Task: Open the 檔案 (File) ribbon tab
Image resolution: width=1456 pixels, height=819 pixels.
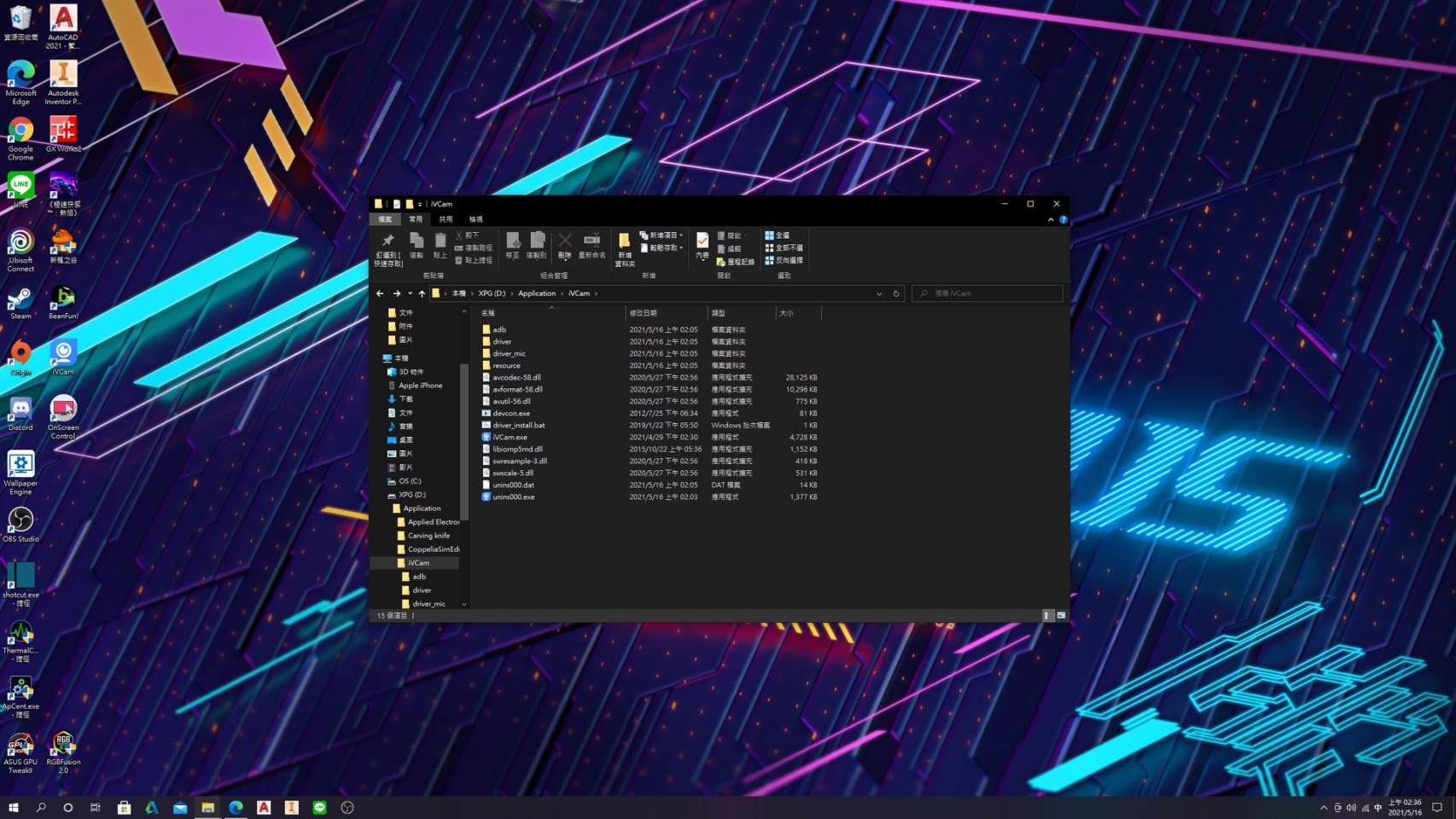Action: click(x=385, y=219)
